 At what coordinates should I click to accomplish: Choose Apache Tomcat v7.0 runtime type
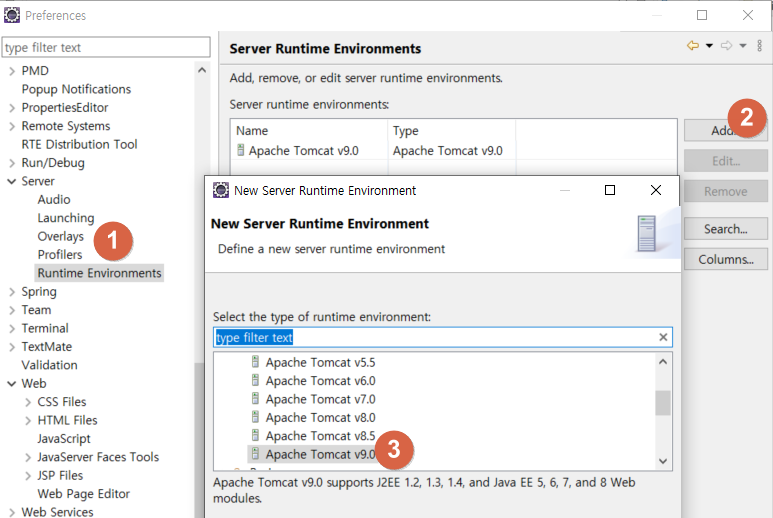[x=320, y=399]
